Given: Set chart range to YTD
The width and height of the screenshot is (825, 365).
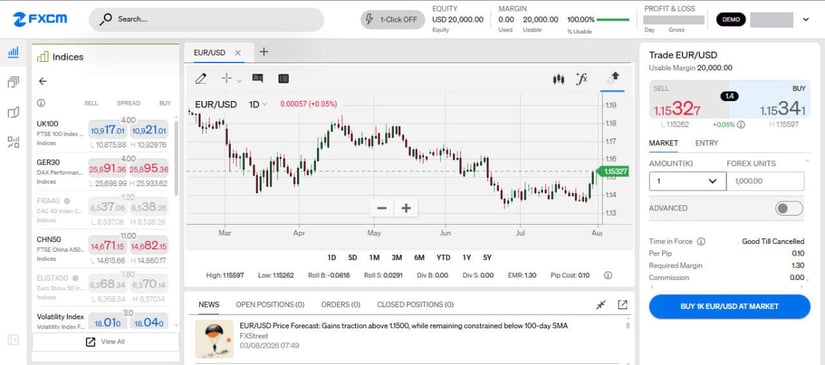Looking at the screenshot, I should click(x=444, y=258).
